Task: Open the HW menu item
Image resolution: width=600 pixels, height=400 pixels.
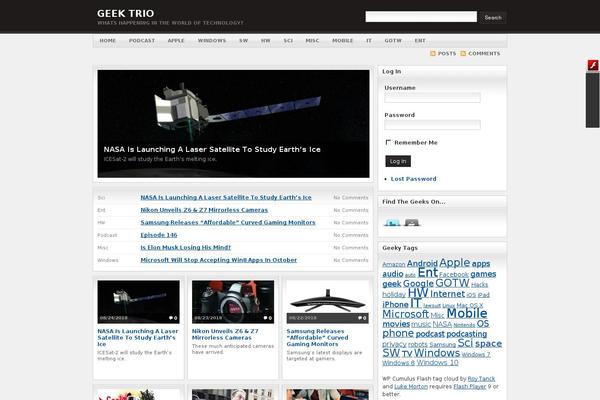Action: 266,41
